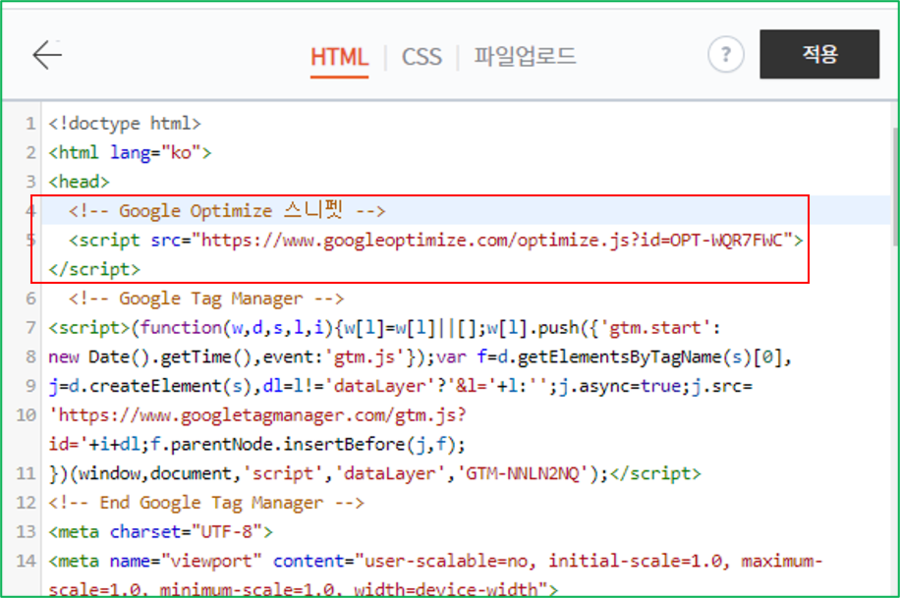Click the back arrow icon

[x=47, y=55]
